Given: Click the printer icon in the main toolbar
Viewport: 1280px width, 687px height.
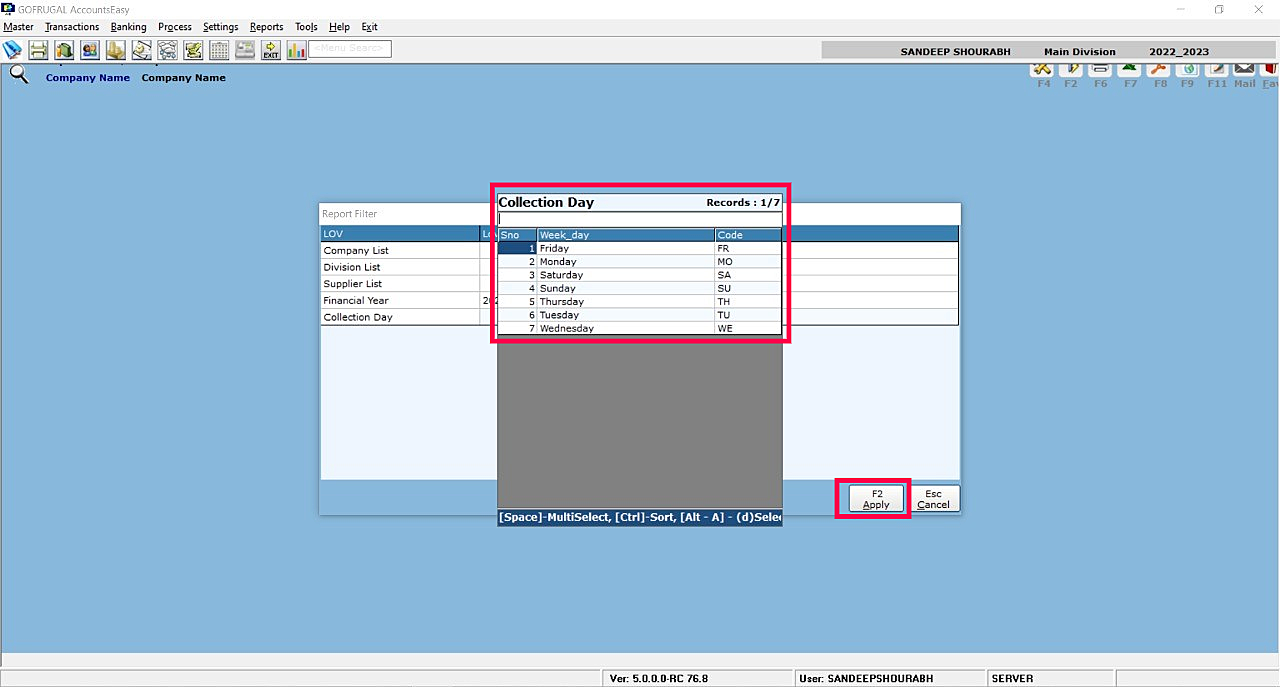Looking at the screenshot, I should (38, 50).
